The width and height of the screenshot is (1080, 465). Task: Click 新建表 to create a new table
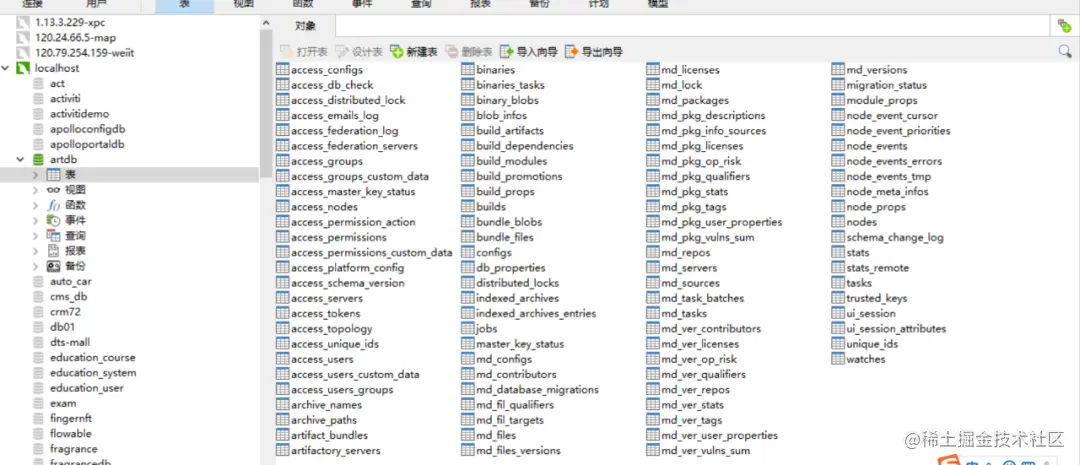(x=414, y=52)
